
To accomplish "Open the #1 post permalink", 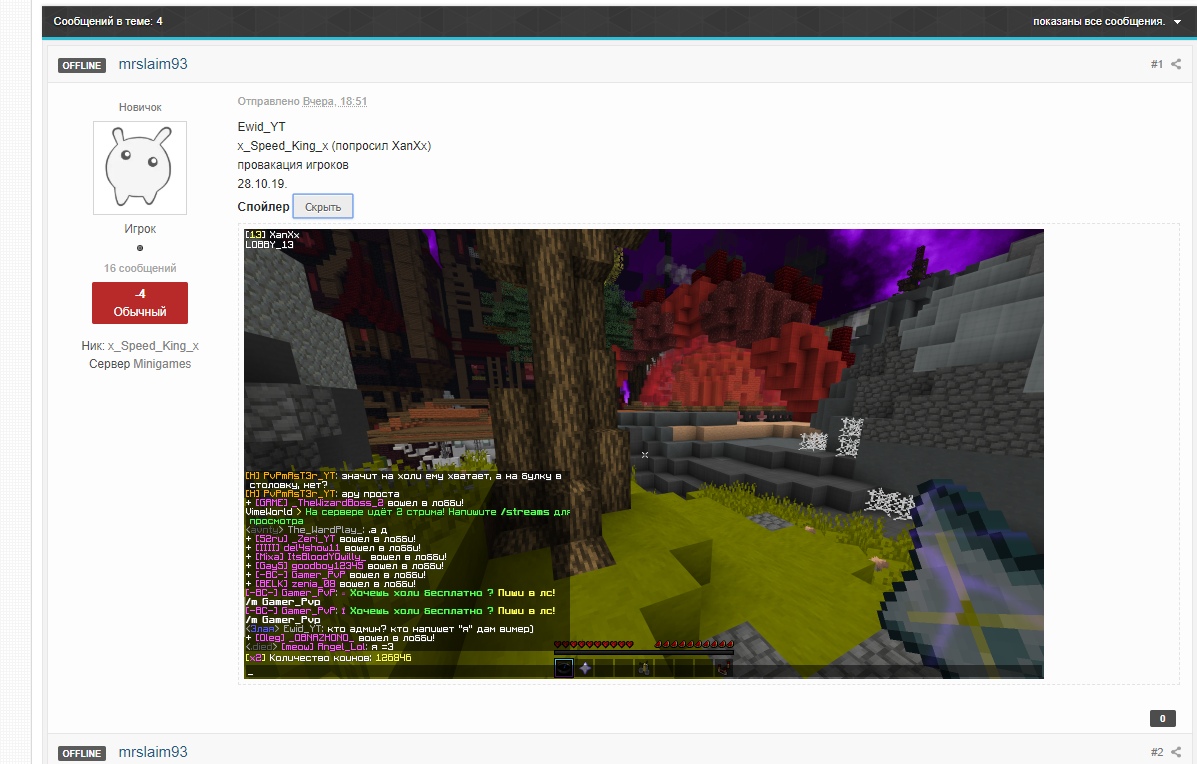I will [x=1157, y=64].
